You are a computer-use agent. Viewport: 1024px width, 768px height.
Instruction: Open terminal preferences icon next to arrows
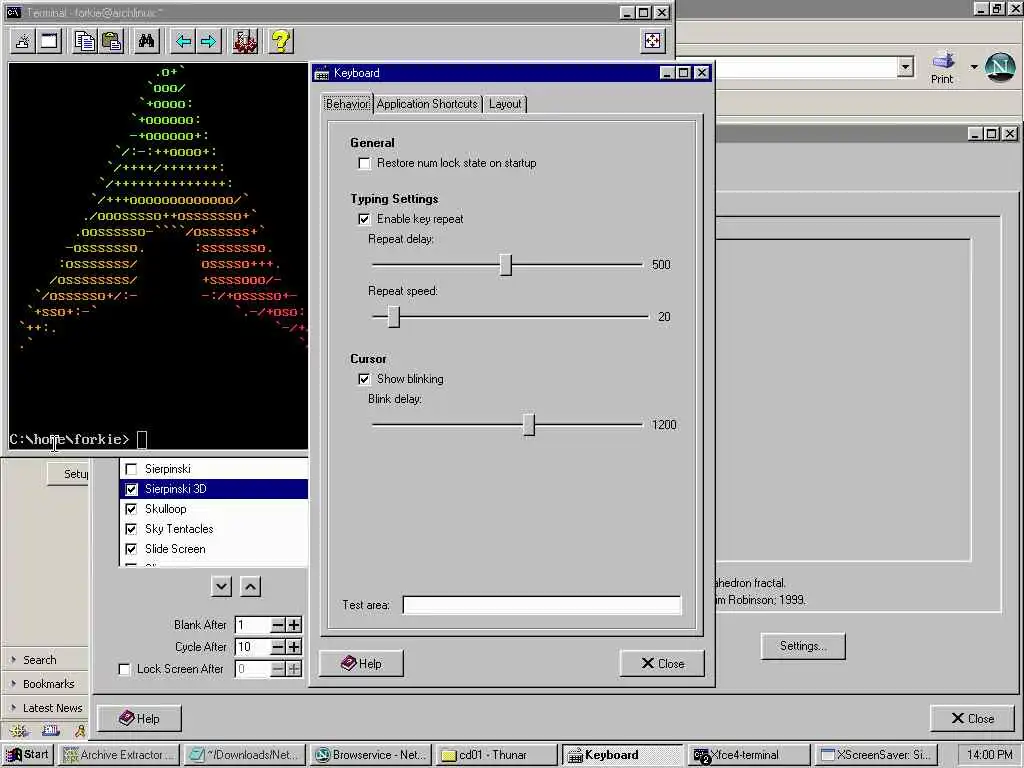(245, 42)
